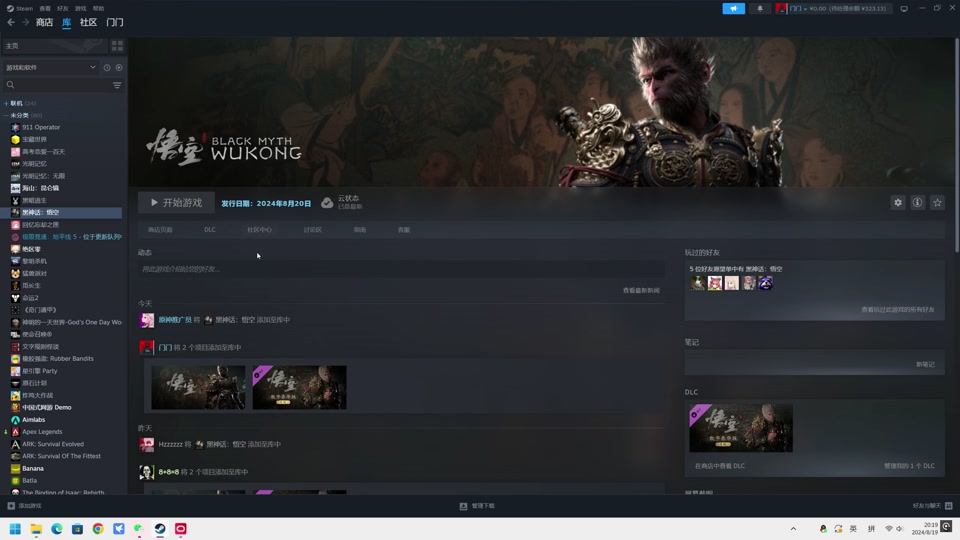Click the cloud status icon
The height and width of the screenshot is (540, 960).
(327, 203)
